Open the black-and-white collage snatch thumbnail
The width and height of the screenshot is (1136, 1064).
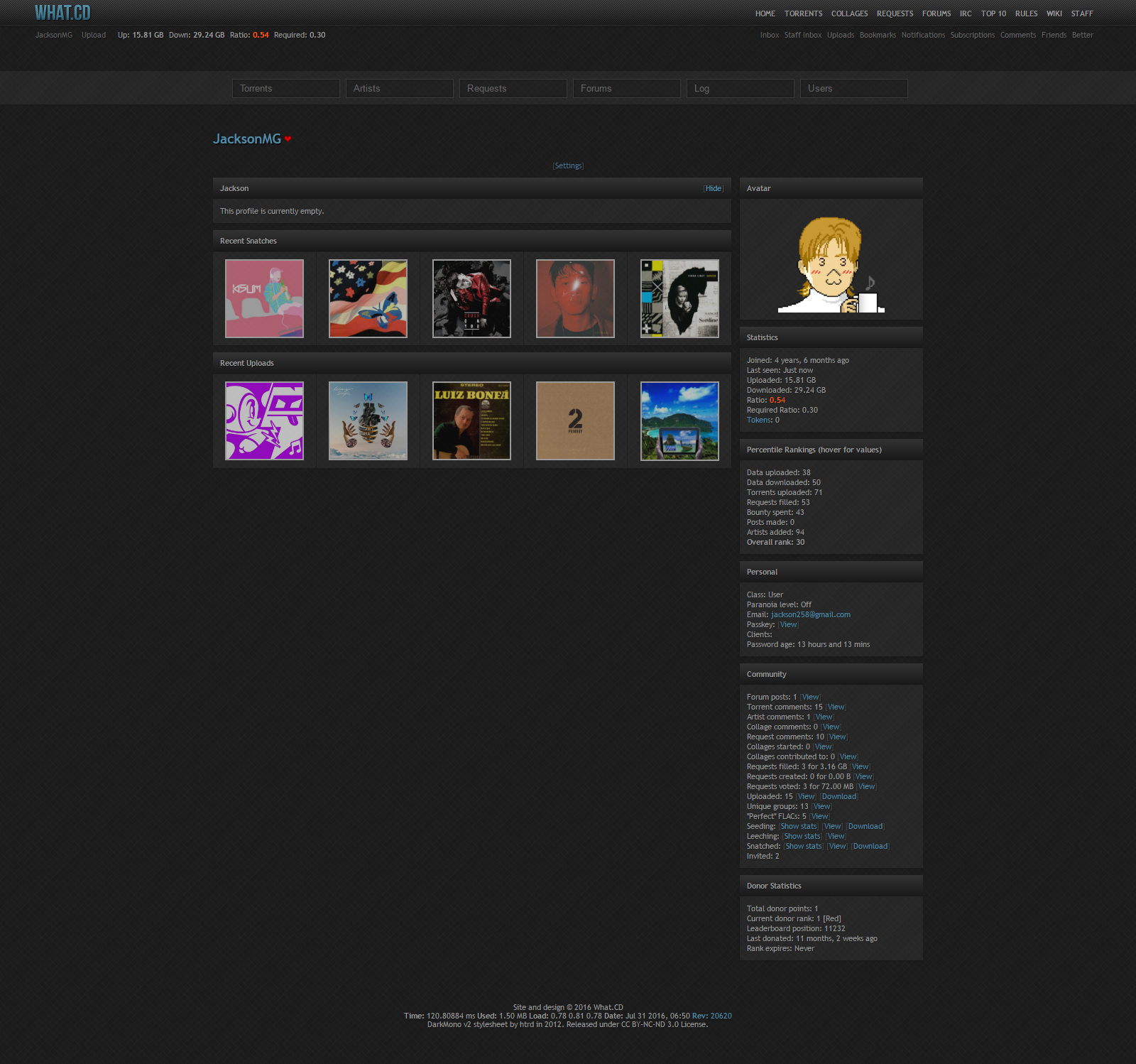point(679,298)
